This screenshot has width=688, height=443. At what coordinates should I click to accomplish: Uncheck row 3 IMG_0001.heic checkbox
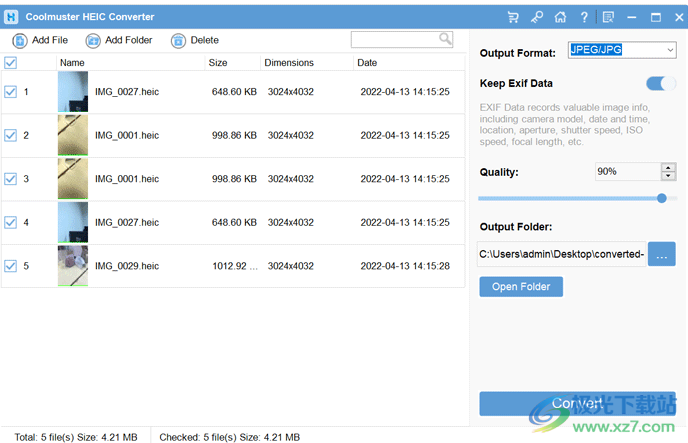point(11,179)
